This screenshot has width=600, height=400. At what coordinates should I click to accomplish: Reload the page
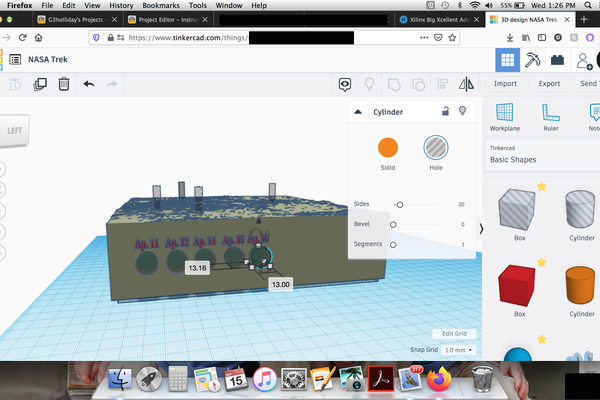coord(23,38)
